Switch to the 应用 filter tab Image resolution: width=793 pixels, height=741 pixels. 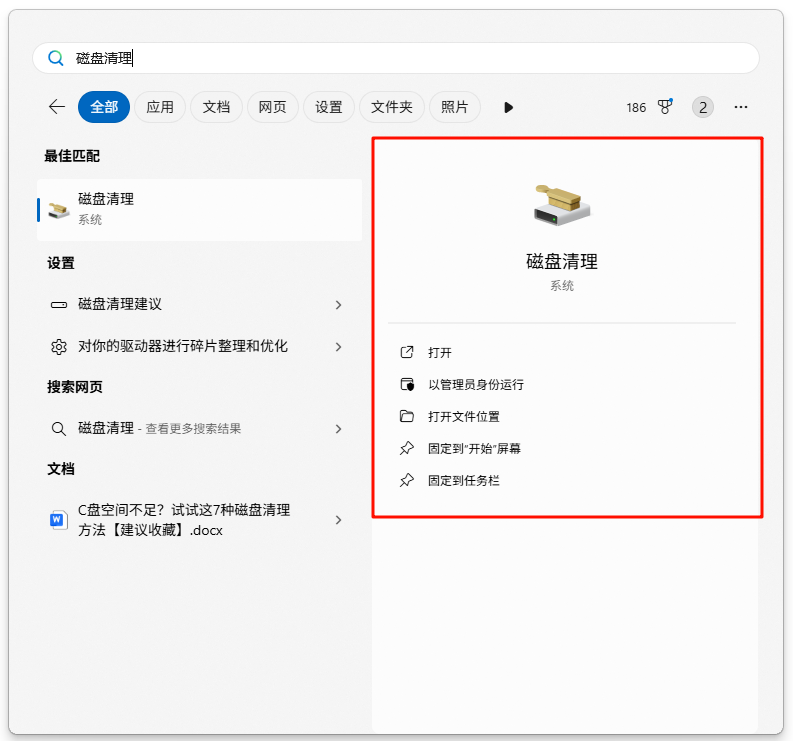tap(160, 107)
